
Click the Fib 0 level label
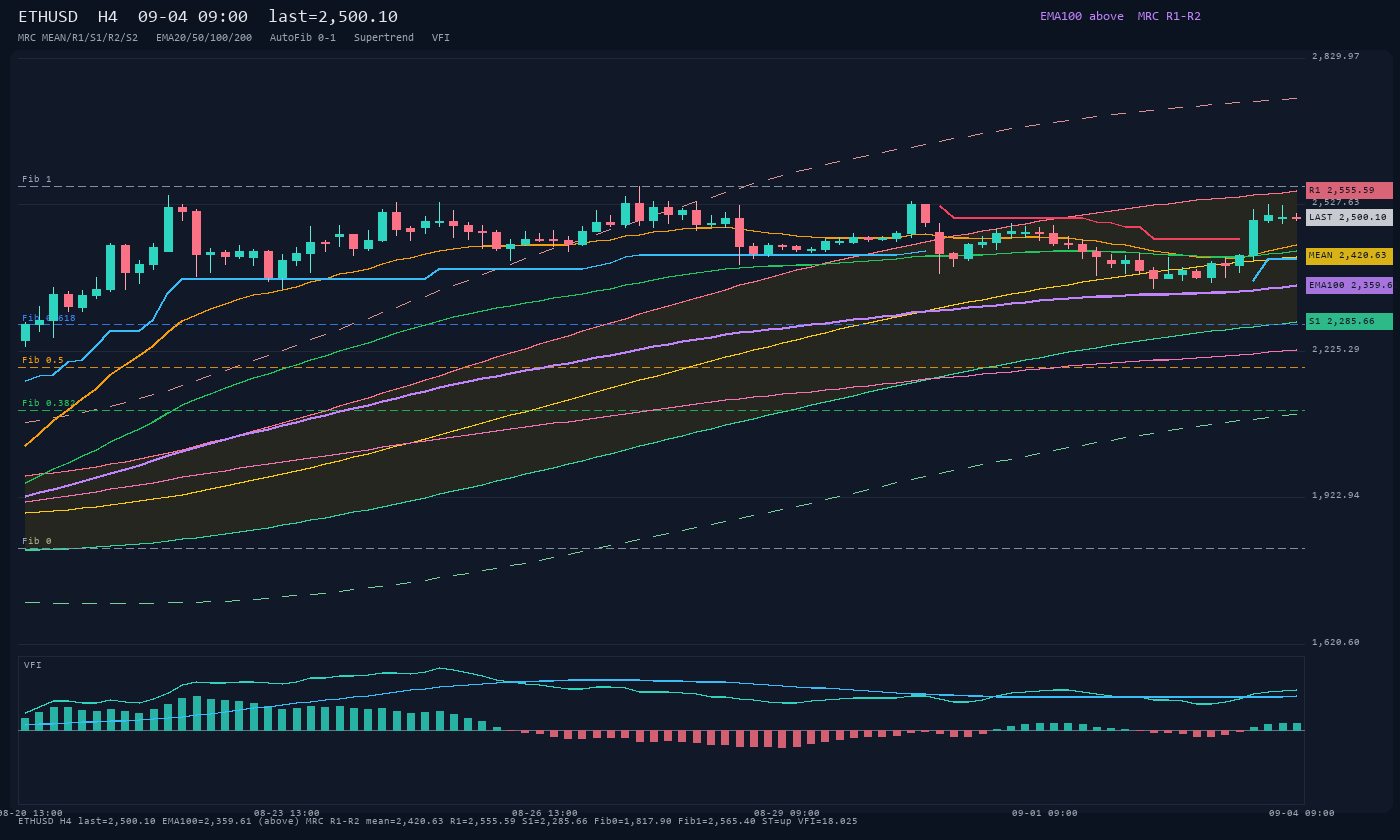(x=37, y=541)
